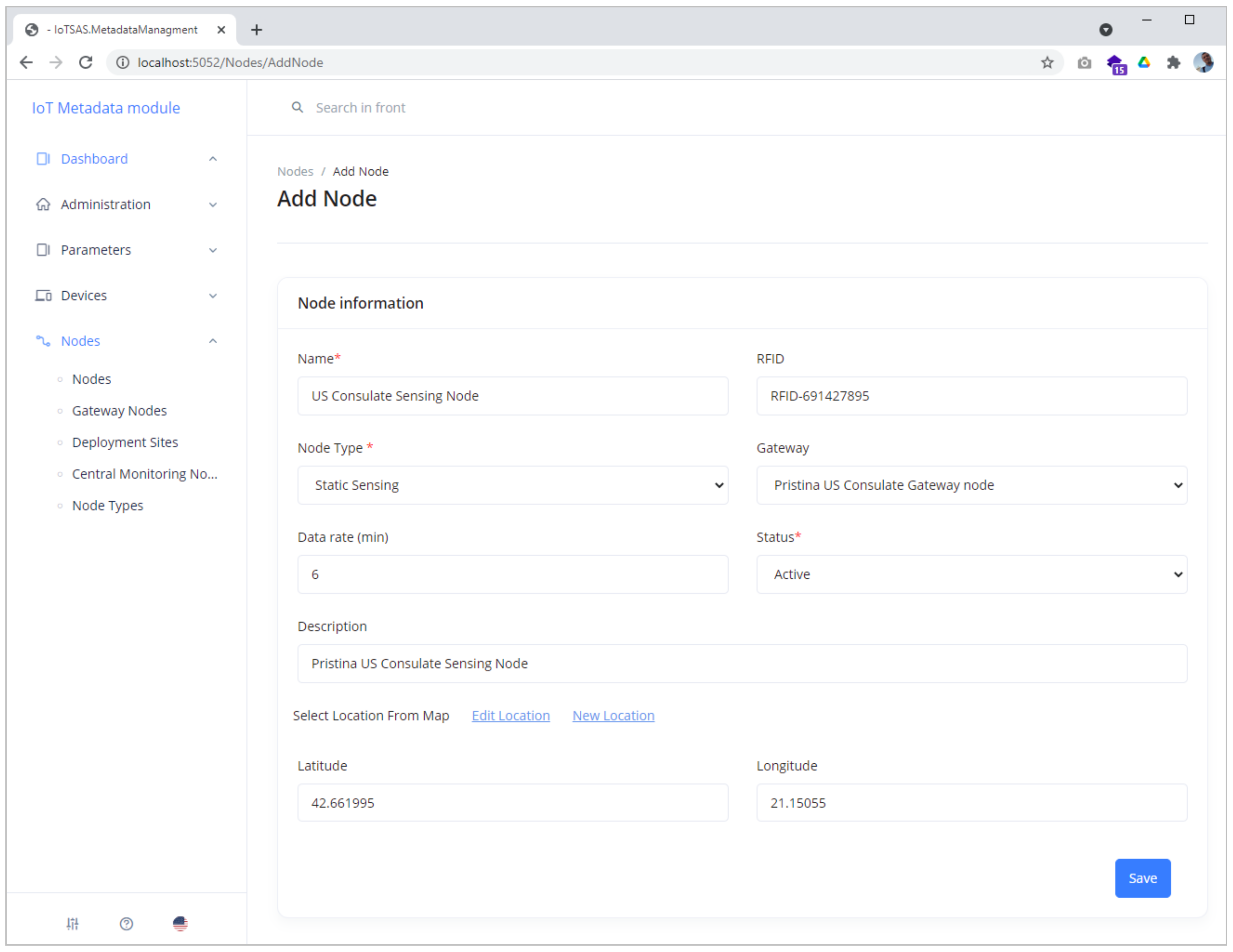Open the Status dropdown
The image size is (1233, 952).
971,574
